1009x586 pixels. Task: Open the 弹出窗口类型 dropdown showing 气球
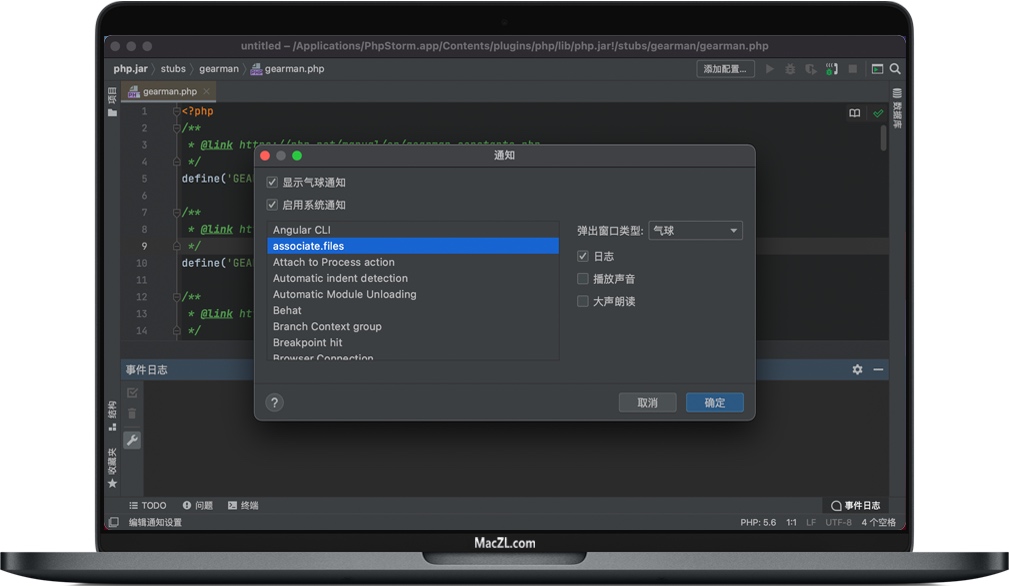(695, 229)
